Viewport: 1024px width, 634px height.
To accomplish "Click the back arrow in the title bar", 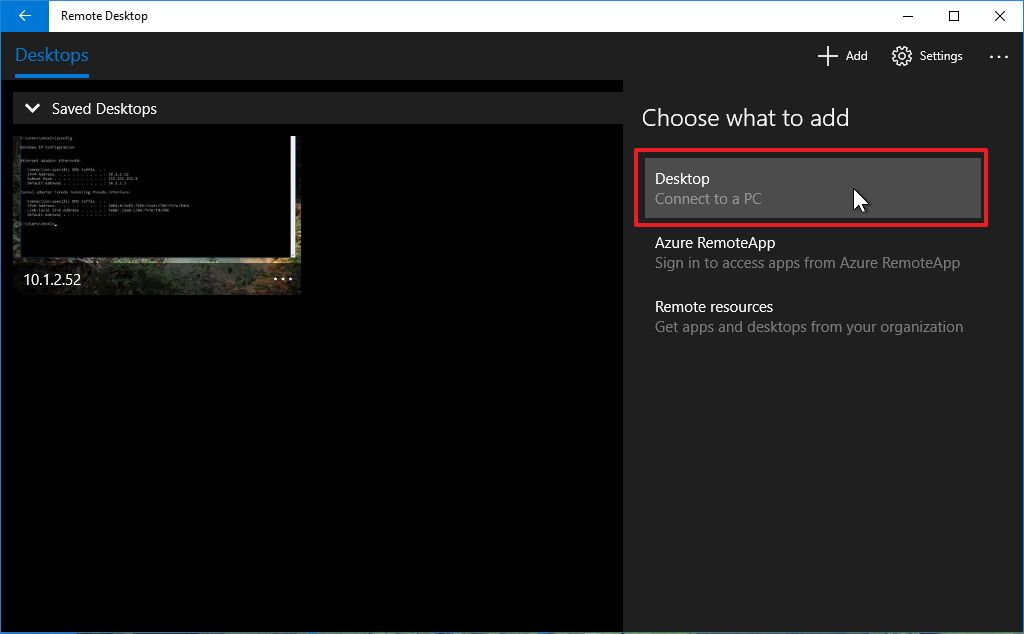I will click(22, 16).
